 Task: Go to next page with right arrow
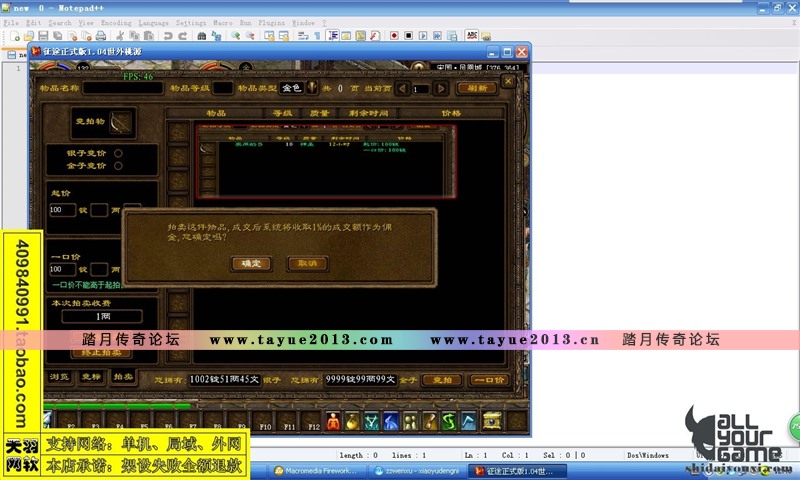(x=440, y=88)
